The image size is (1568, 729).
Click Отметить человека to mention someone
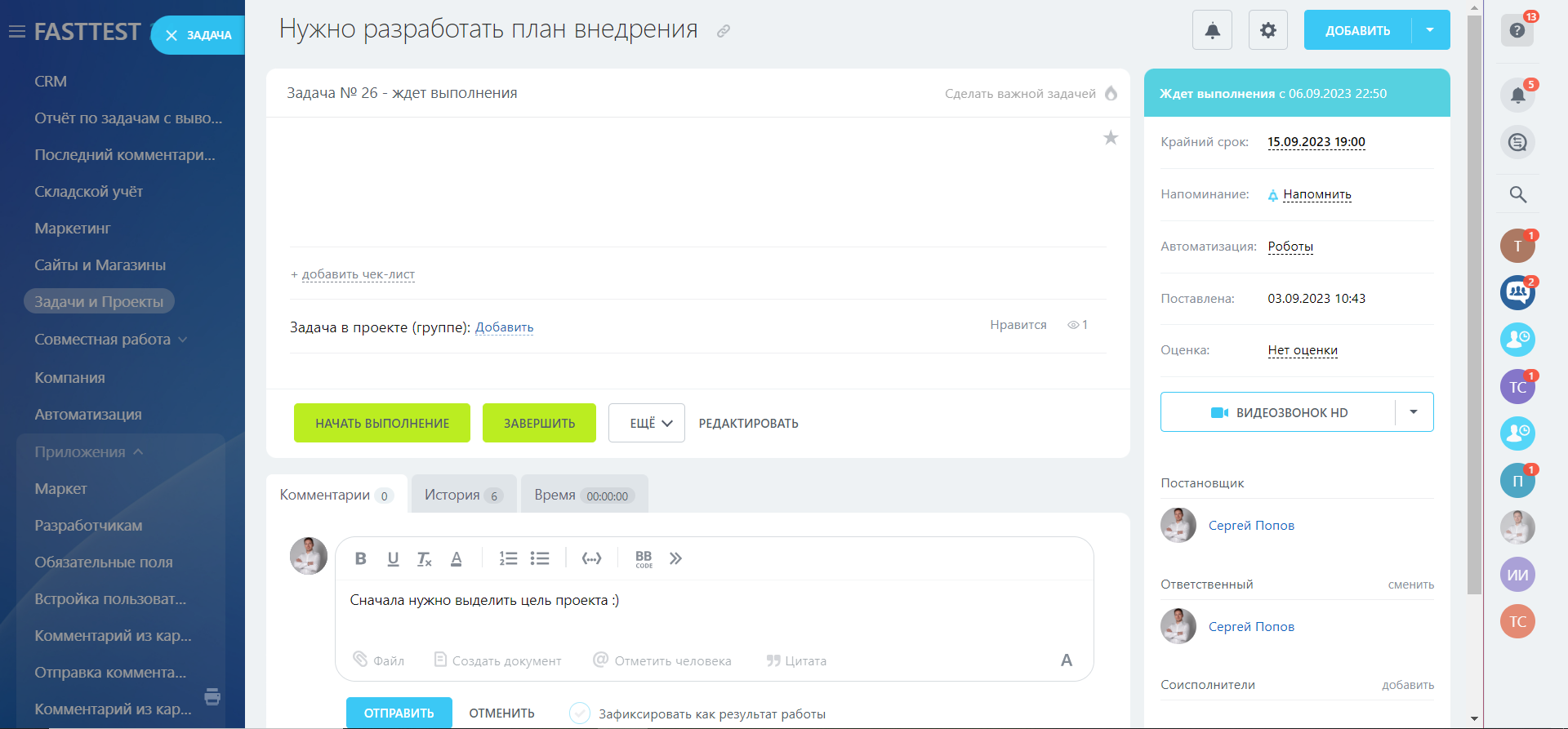tap(662, 660)
